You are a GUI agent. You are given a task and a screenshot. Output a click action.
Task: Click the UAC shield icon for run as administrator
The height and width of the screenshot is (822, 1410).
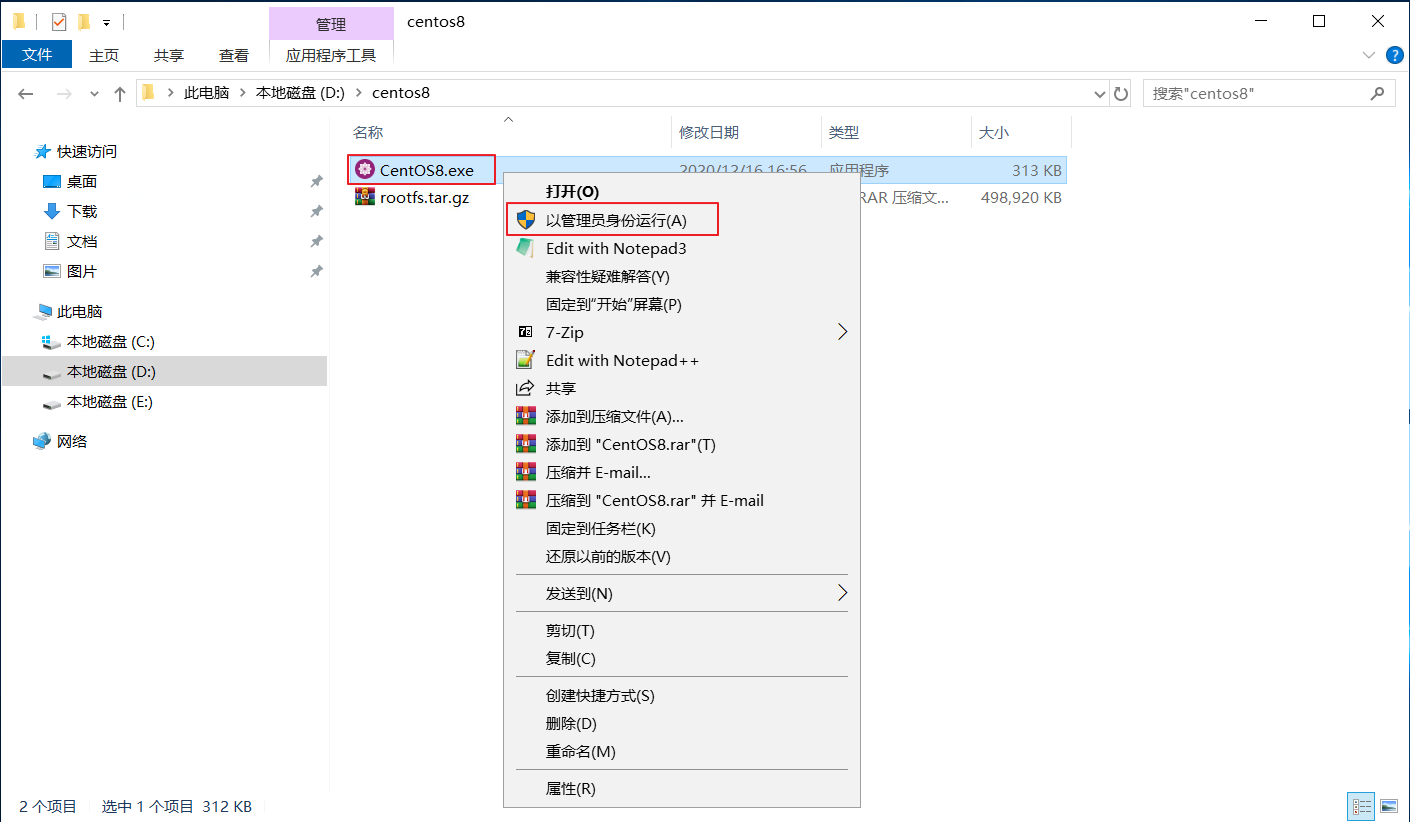525,220
